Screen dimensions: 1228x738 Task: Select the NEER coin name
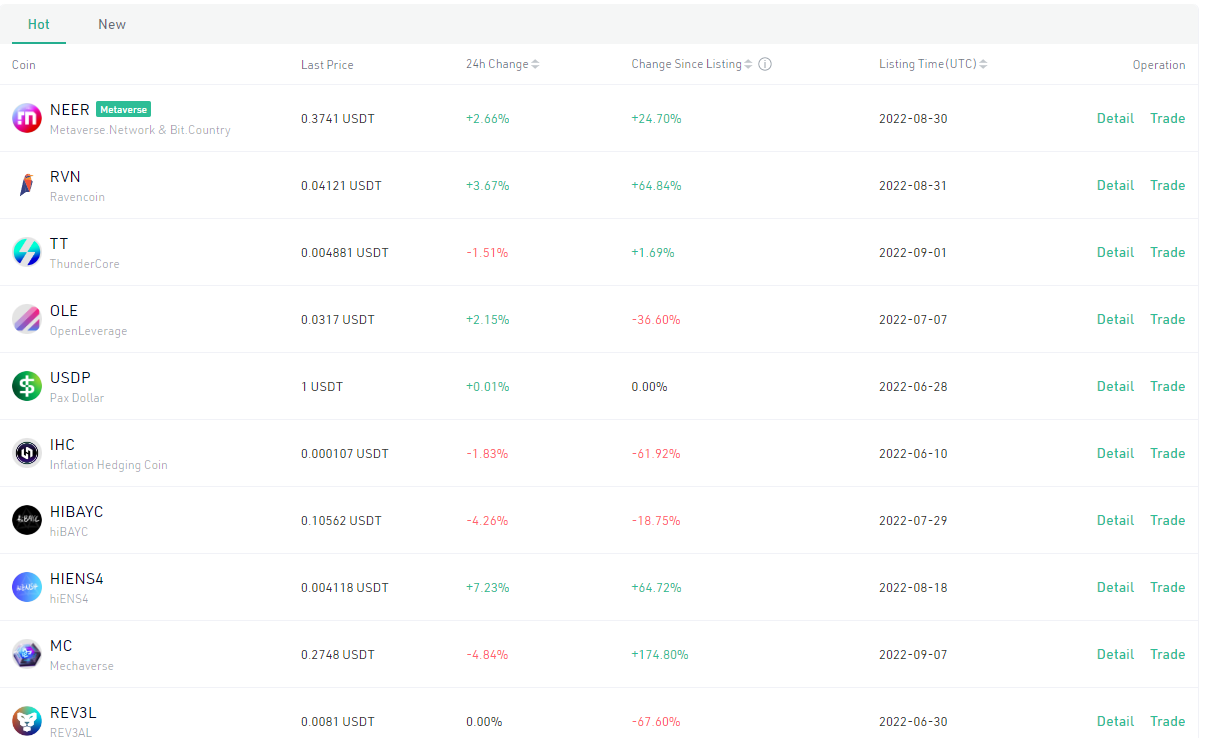click(x=70, y=110)
